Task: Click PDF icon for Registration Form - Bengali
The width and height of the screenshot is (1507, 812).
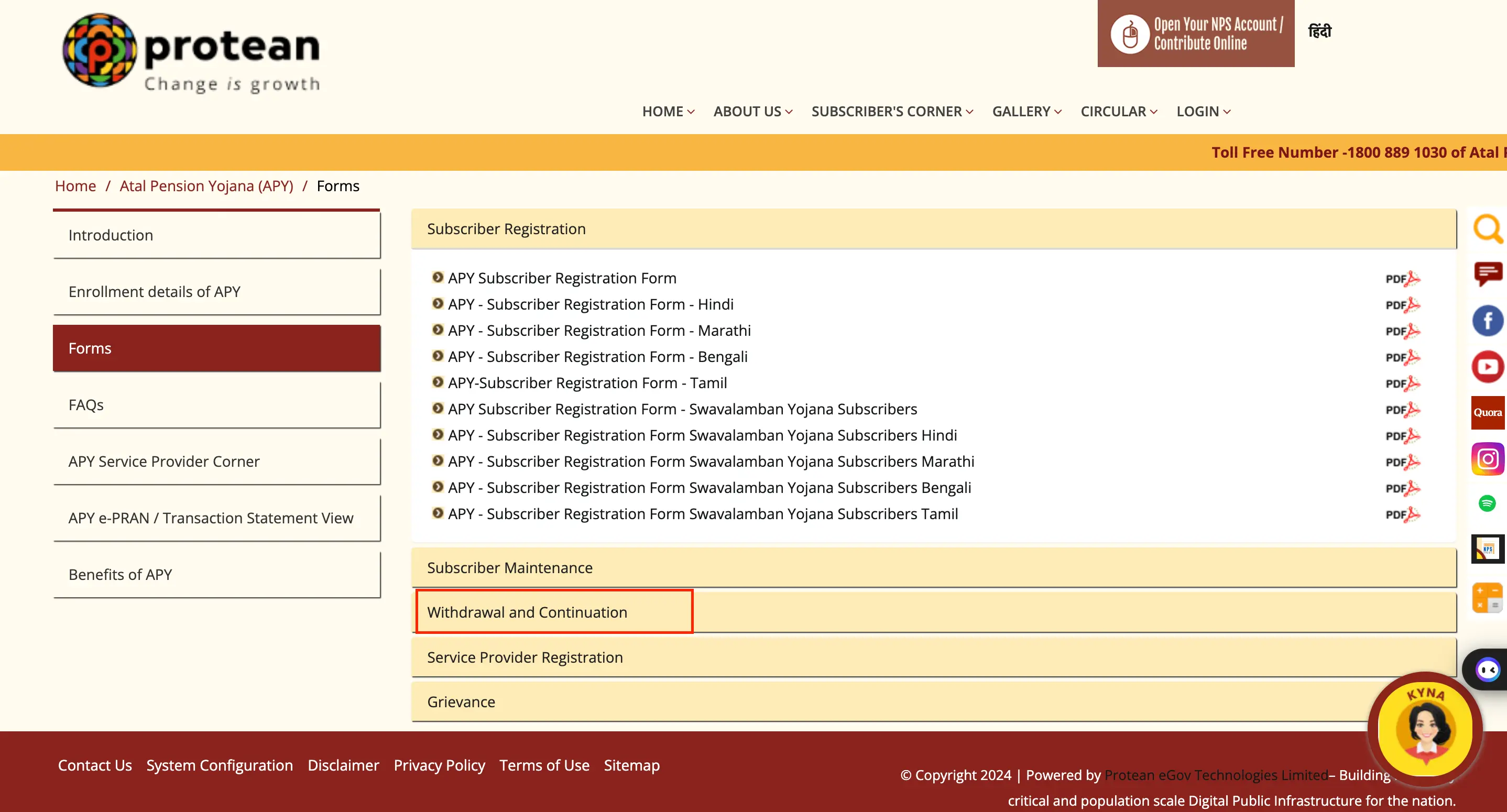Action: coord(1402,357)
